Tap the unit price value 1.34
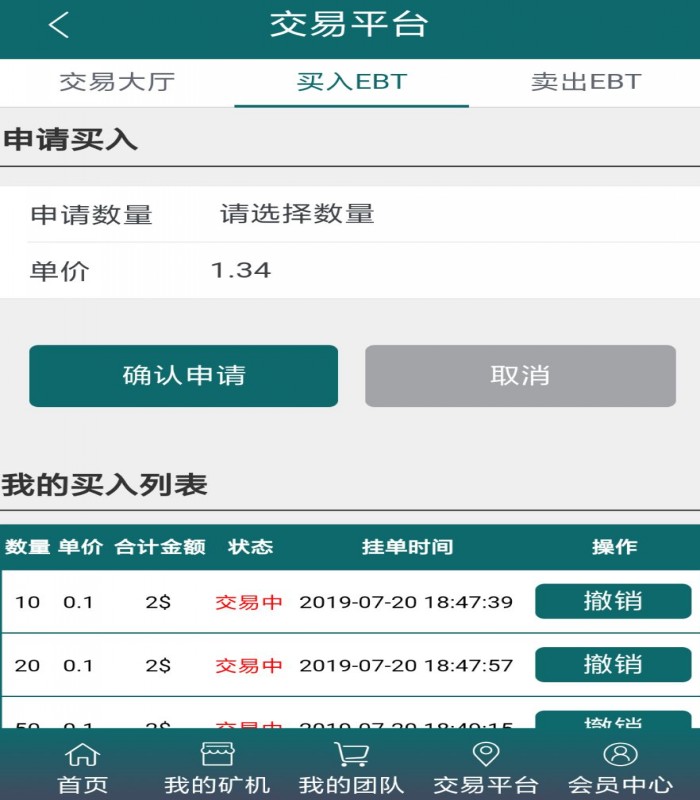Viewport: 700px width, 800px height. [241, 271]
